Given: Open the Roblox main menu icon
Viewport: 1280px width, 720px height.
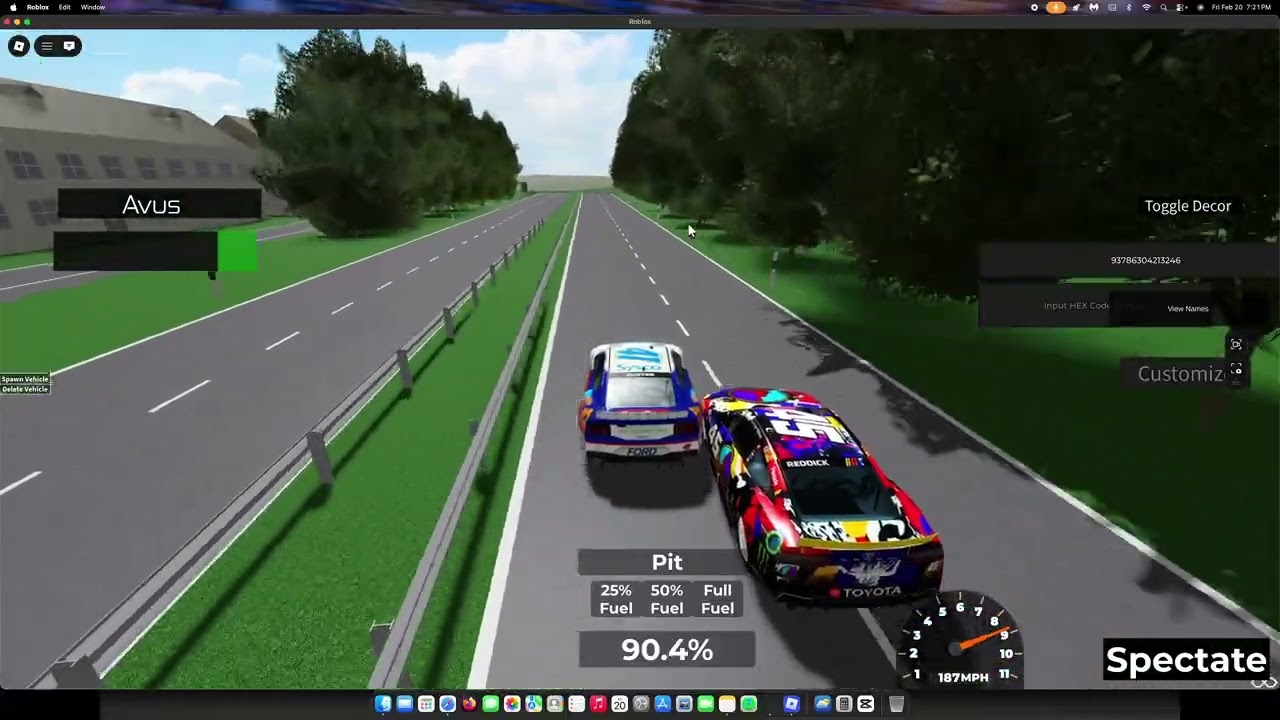Looking at the screenshot, I should (x=19, y=46).
